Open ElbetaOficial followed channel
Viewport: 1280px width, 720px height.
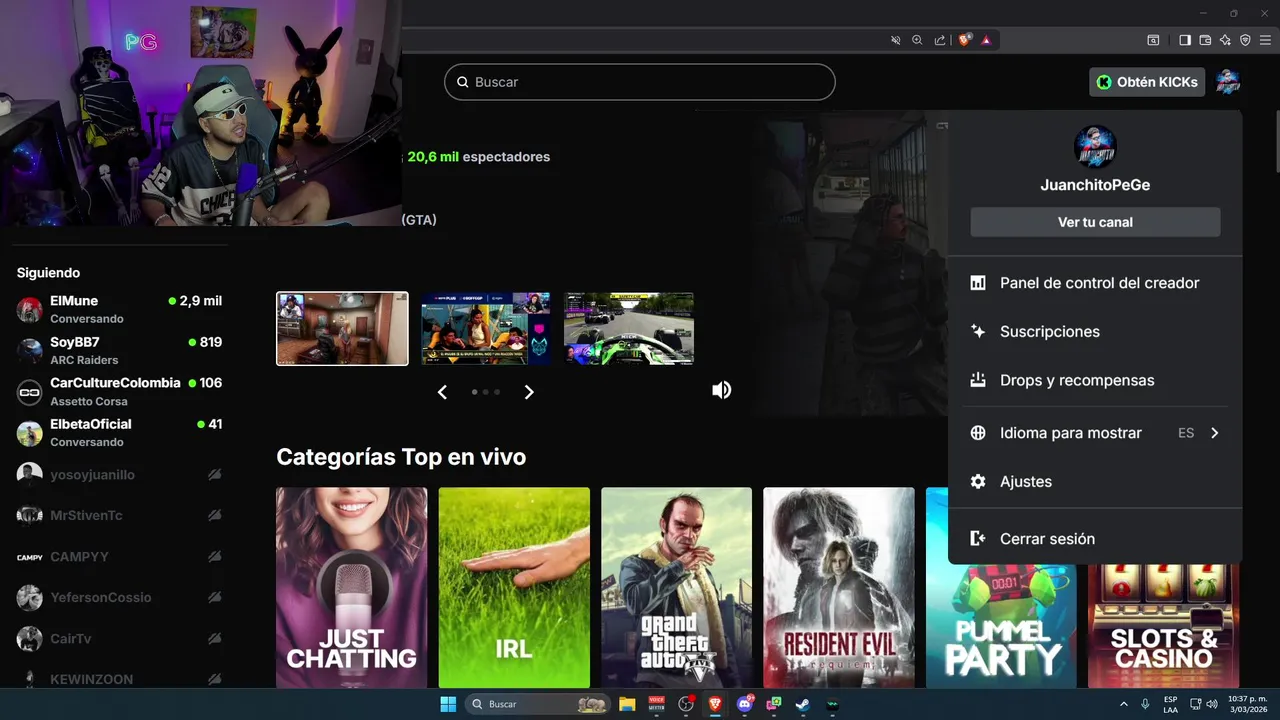120,432
